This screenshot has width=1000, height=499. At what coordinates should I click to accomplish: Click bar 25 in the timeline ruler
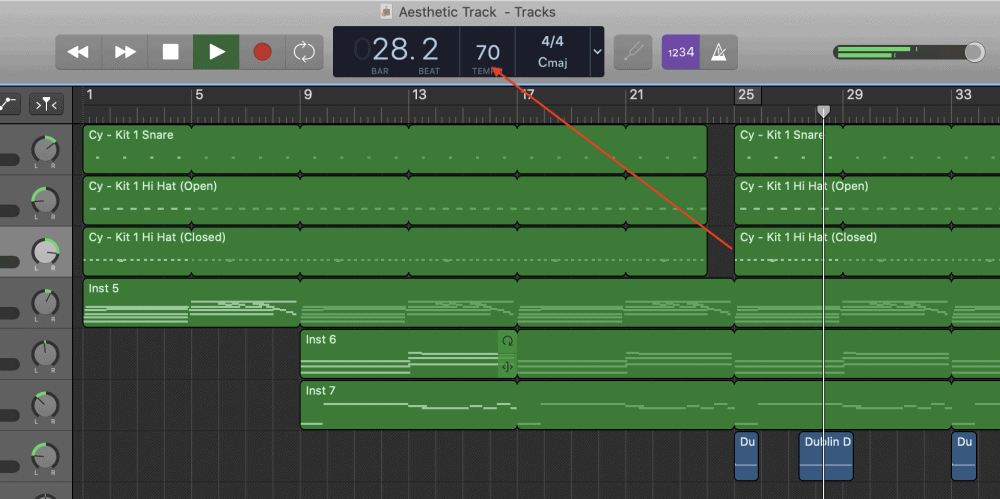point(746,95)
